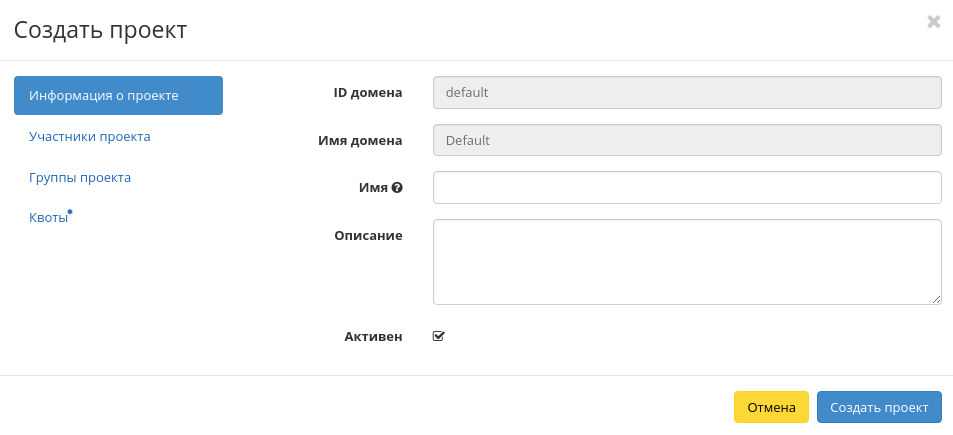Click the Имя домена field showing Default
953x435 pixels.
687,140
